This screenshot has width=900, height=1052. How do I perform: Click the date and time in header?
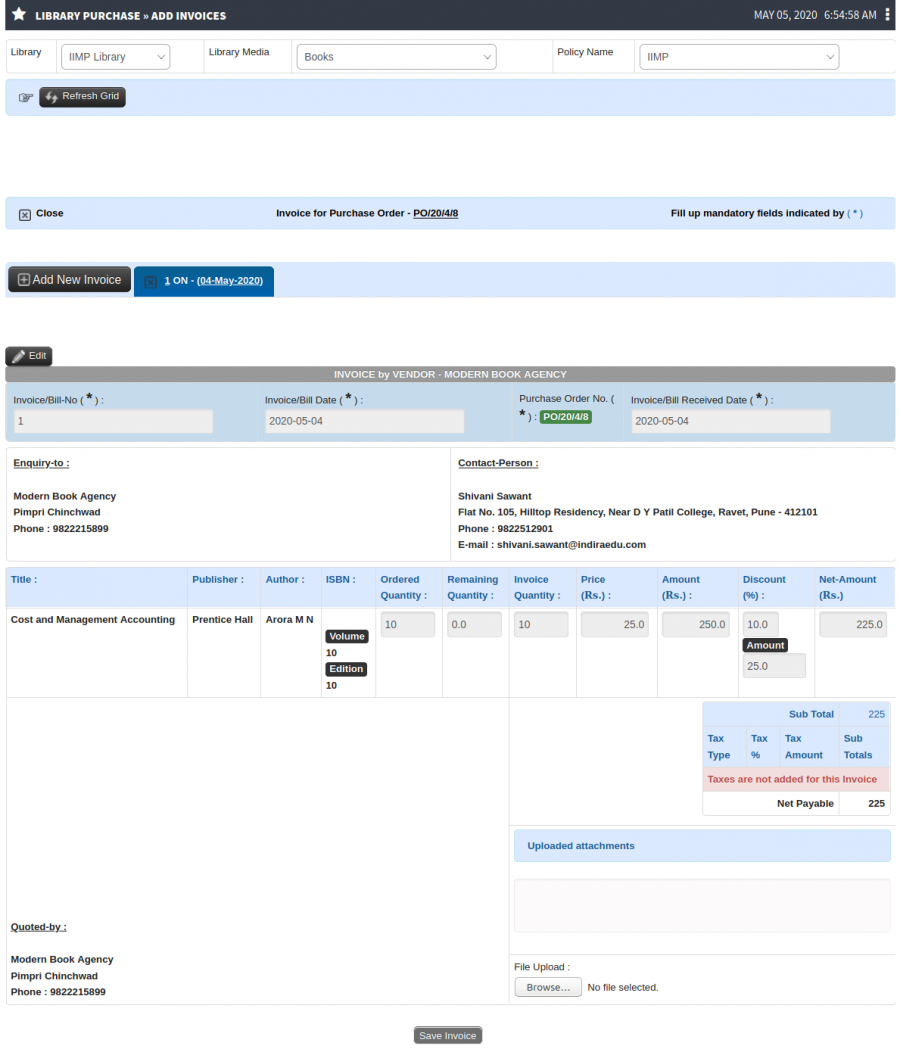[815, 15]
